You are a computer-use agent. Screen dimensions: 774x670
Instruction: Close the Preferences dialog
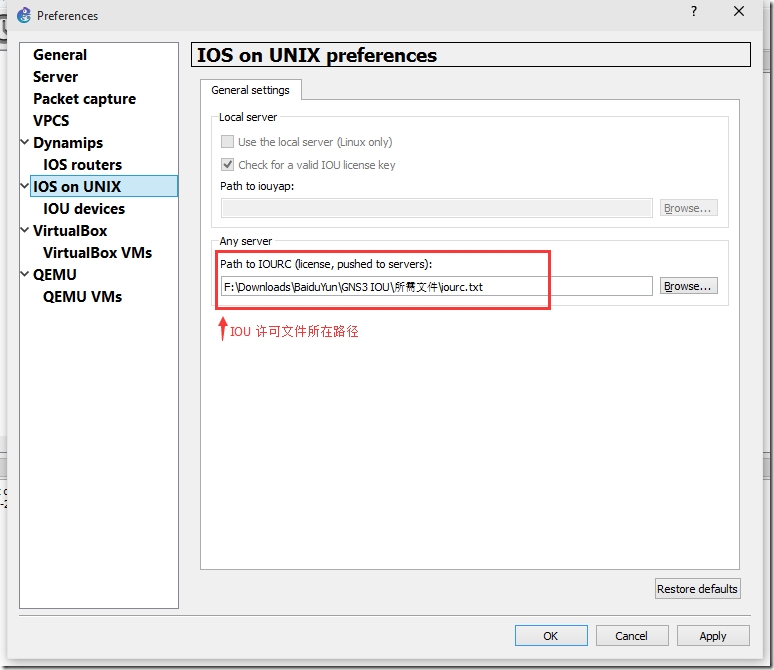pos(739,11)
